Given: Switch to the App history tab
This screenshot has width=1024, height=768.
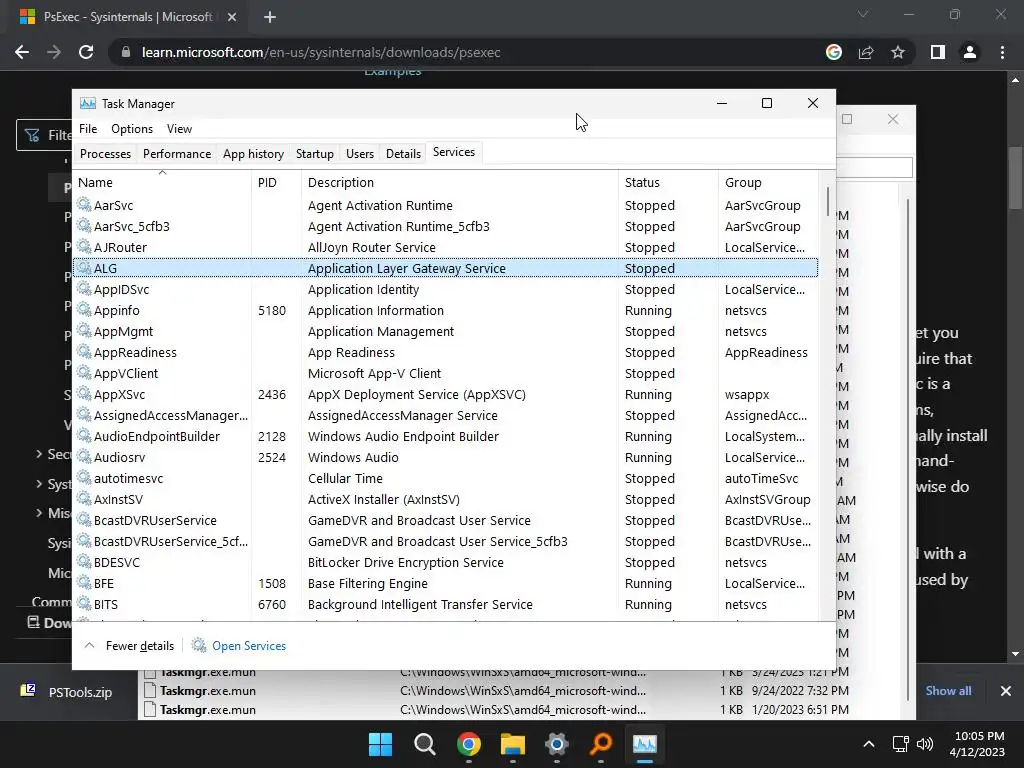Looking at the screenshot, I should point(253,153).
